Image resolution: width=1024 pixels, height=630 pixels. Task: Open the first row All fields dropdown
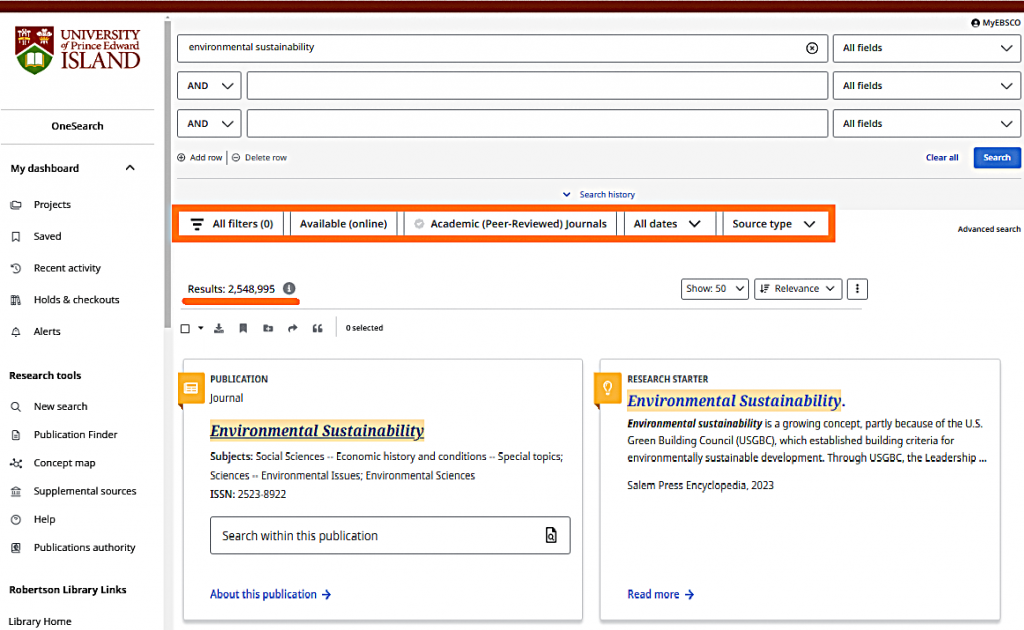click(926, 48)
